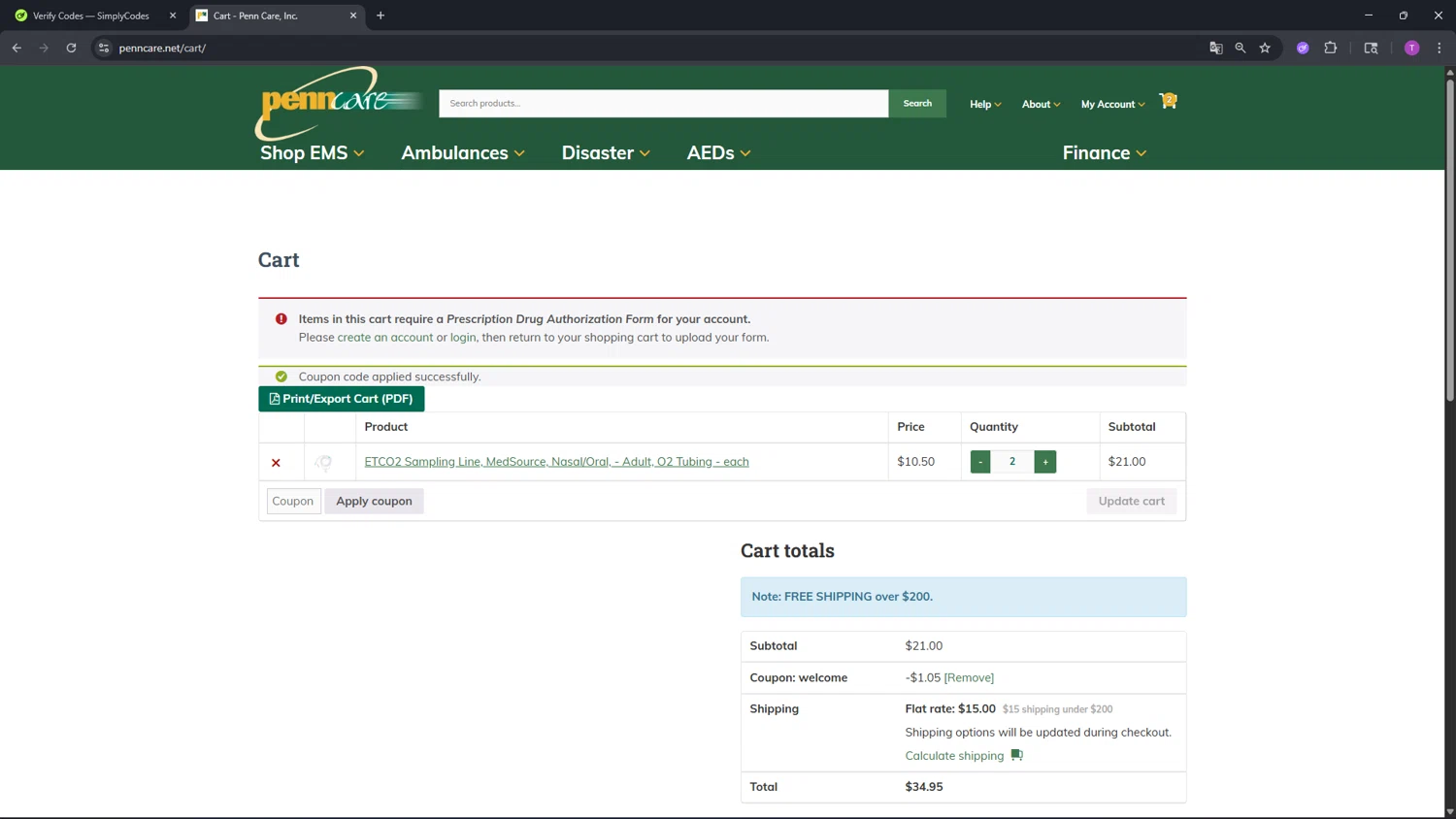Open the browser zoom magnifier icon
1456x819 pixels.
click(x=1241, y=48)
